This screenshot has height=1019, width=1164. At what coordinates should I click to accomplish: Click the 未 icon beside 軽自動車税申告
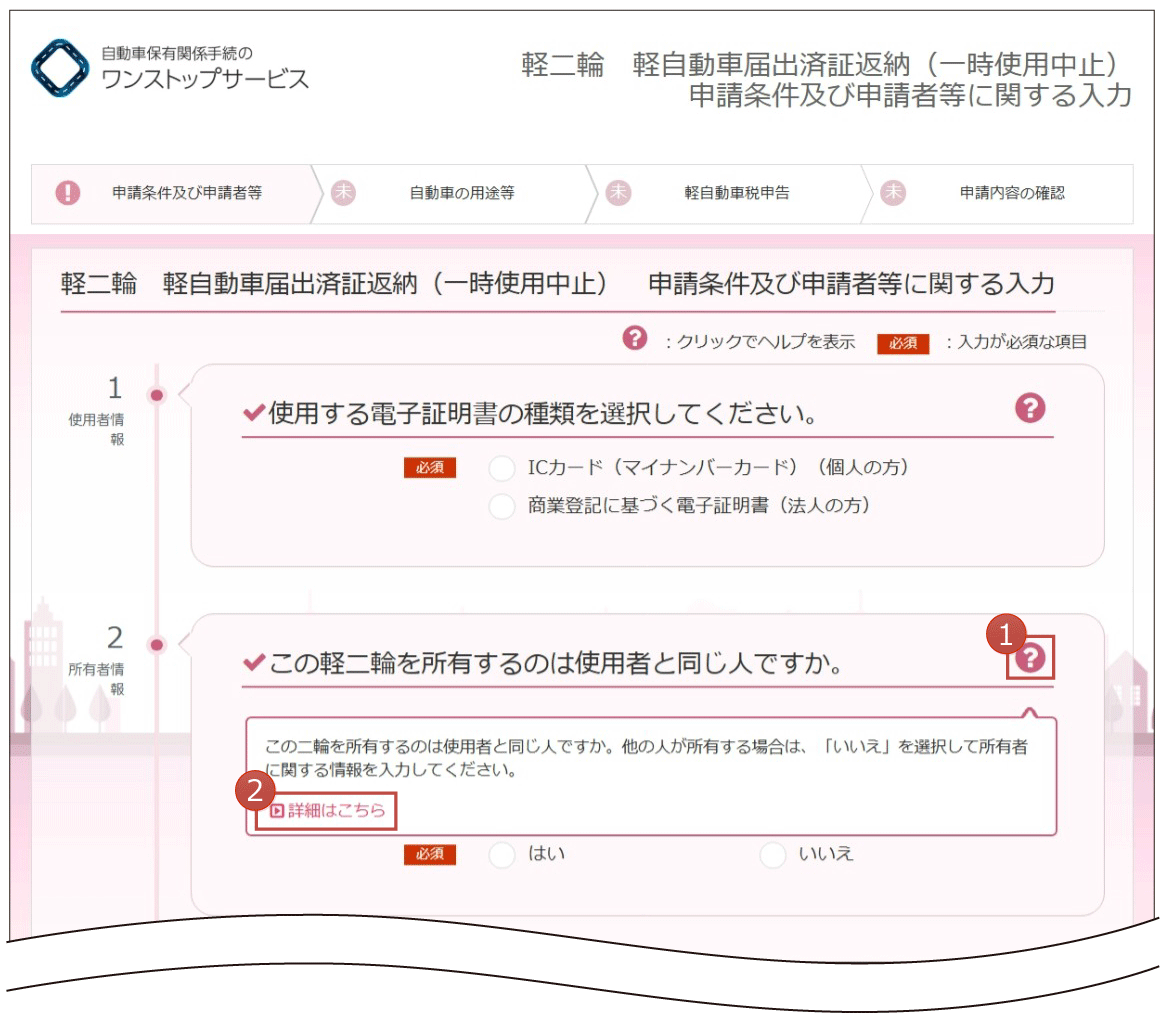(x=618, y=193)
